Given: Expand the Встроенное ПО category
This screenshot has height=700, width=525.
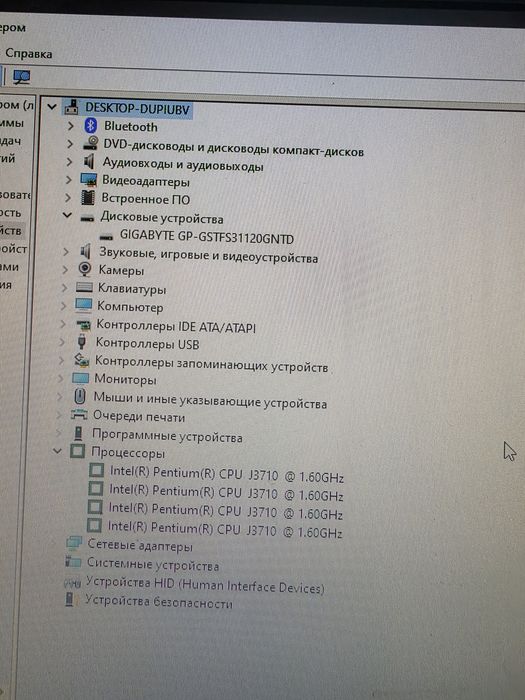Looking at the screenshot, I should (67, 198).
